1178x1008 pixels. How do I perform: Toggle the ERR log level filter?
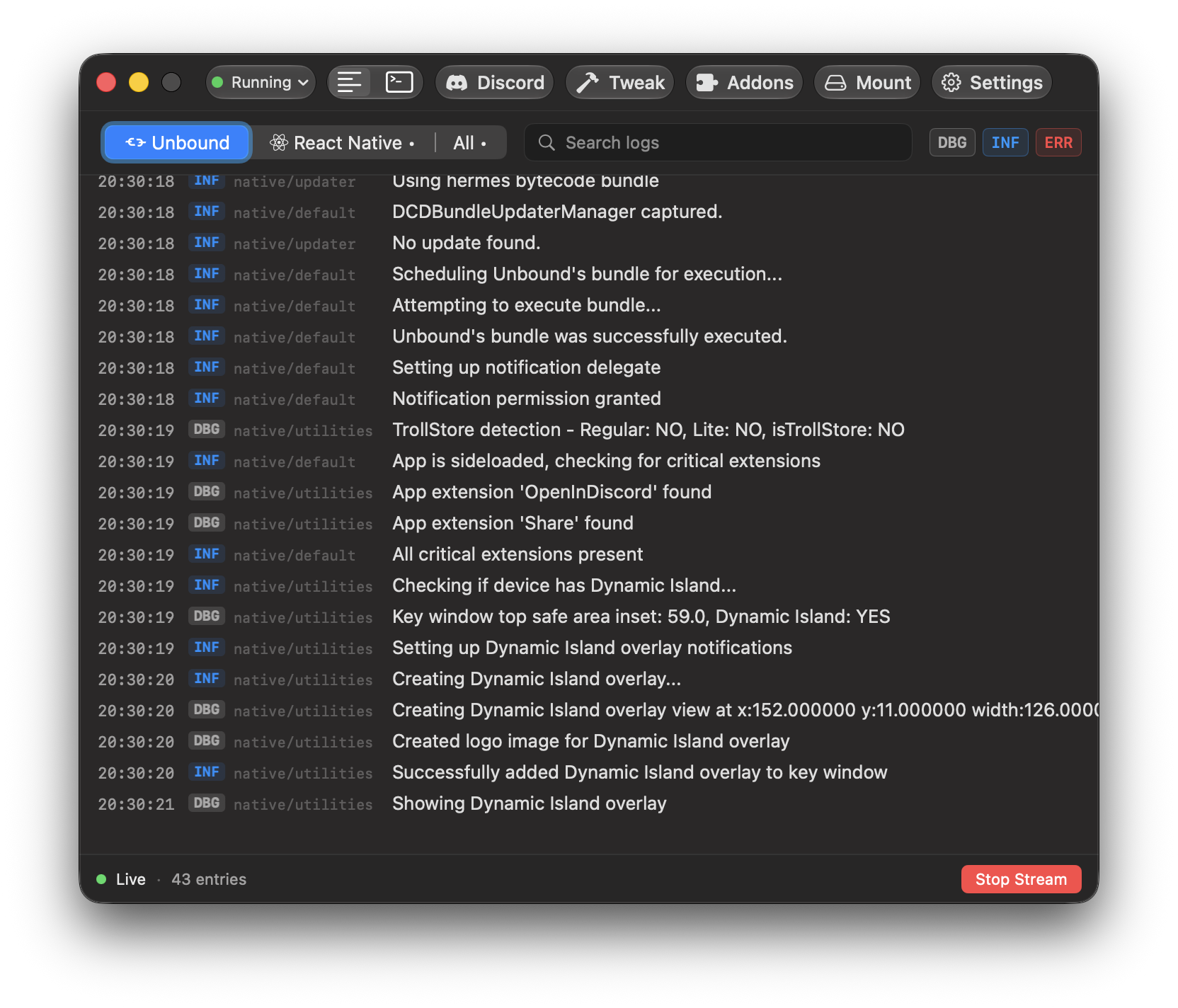pyautogui.click(x=1058, y=143)
